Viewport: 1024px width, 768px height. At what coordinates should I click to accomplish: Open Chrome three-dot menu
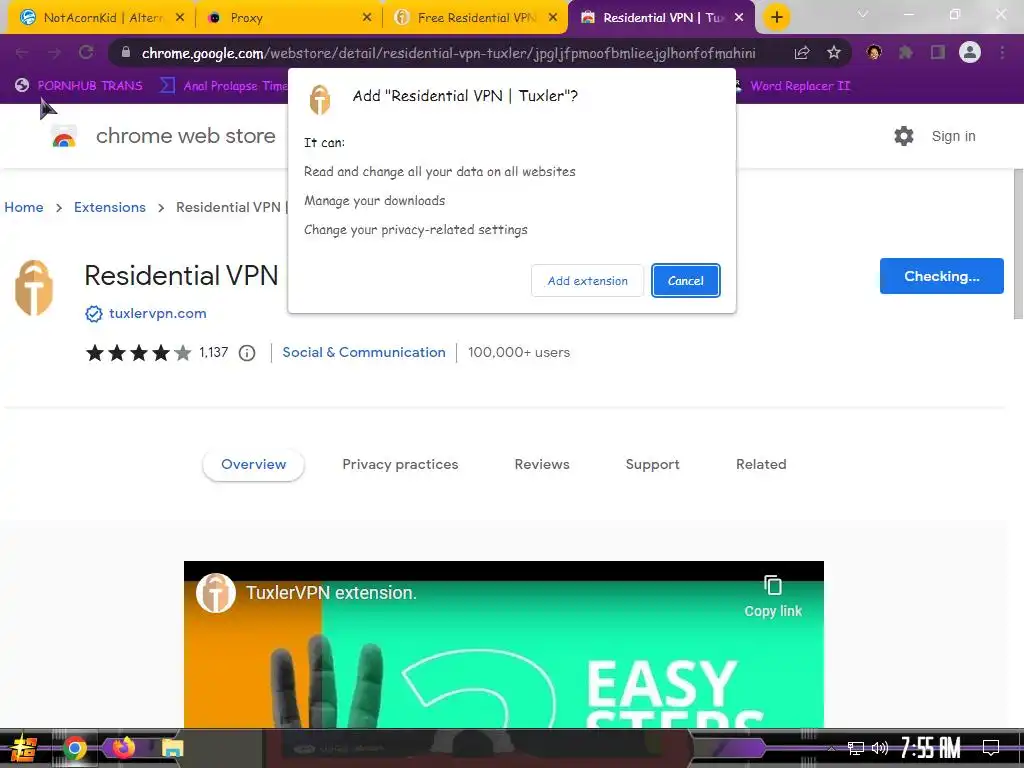pos(1002,52)
